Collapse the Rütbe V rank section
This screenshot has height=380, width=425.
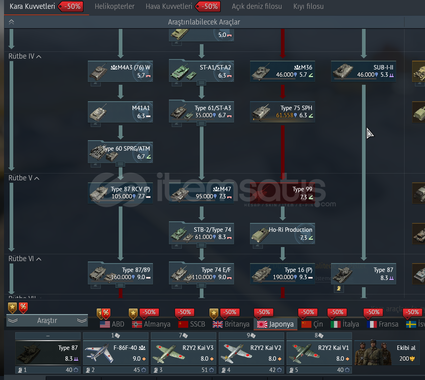pyautogui.click(x=37, y=178)
